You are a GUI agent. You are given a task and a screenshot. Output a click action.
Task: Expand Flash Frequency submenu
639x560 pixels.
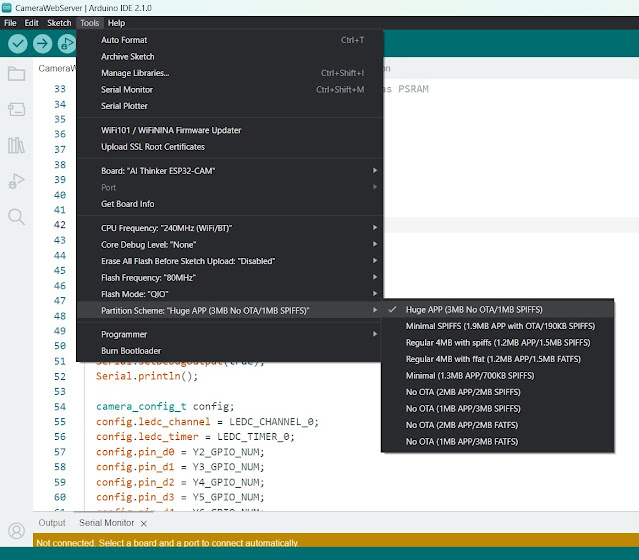(x=230, y=278)
